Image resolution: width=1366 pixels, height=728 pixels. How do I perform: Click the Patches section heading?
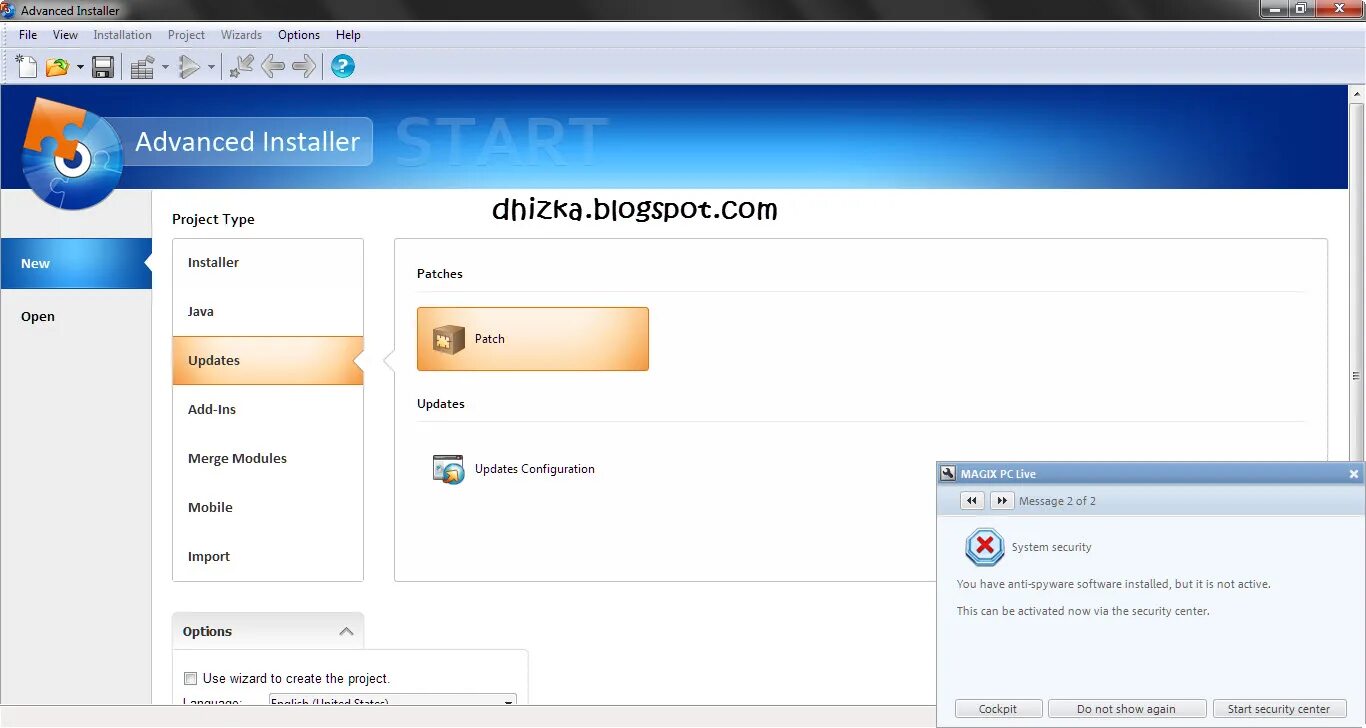pos(440,274)
